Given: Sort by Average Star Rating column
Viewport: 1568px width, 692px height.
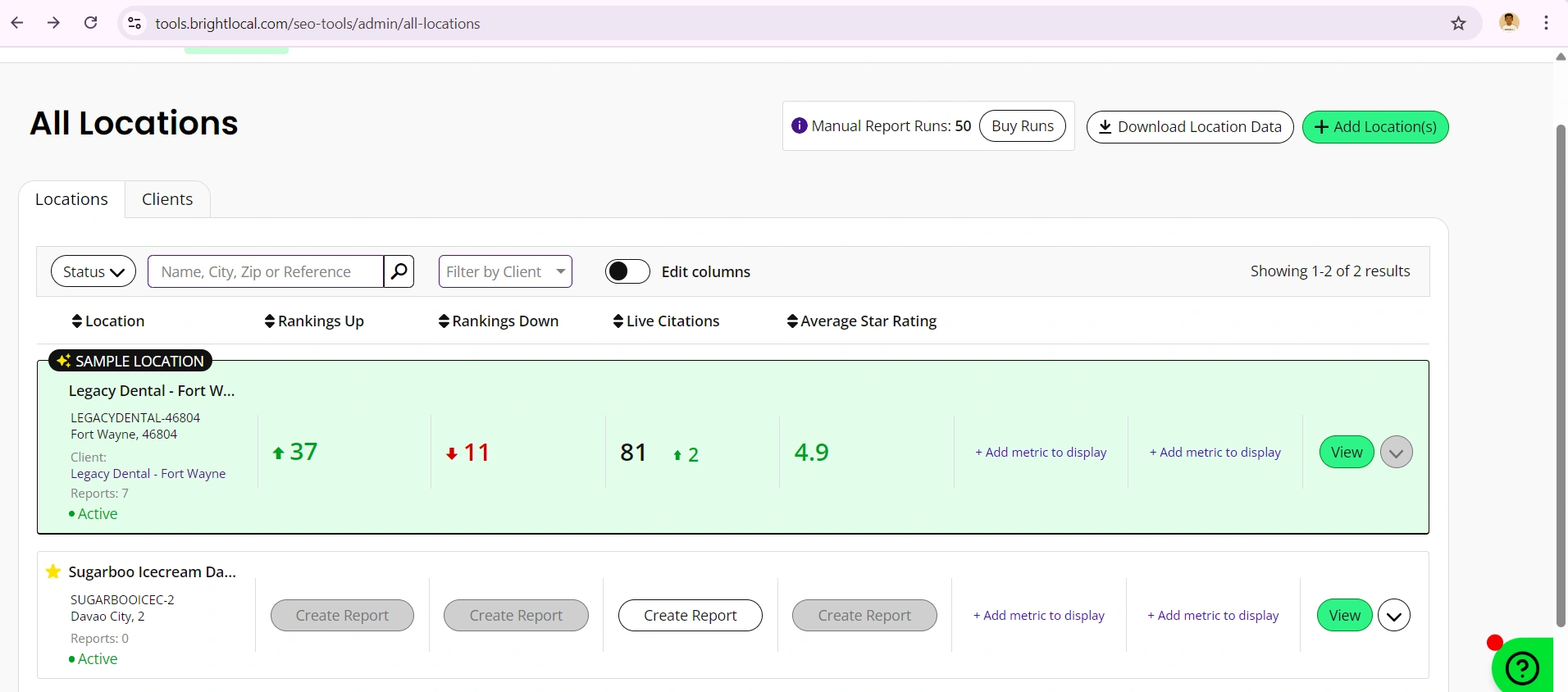Looking at the screenshot, I should (862, 321).
